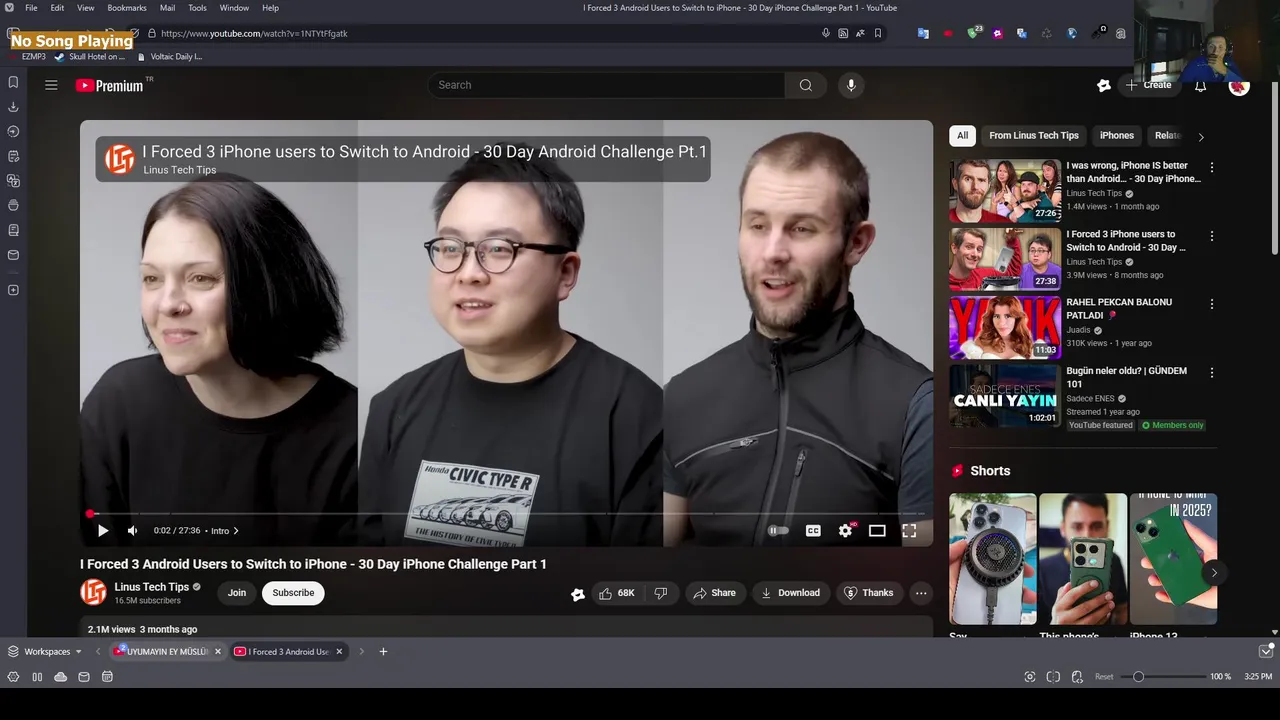This screenshot has height=720, width=1280.
Task: Open the Window menu
Action: point(234,8)
